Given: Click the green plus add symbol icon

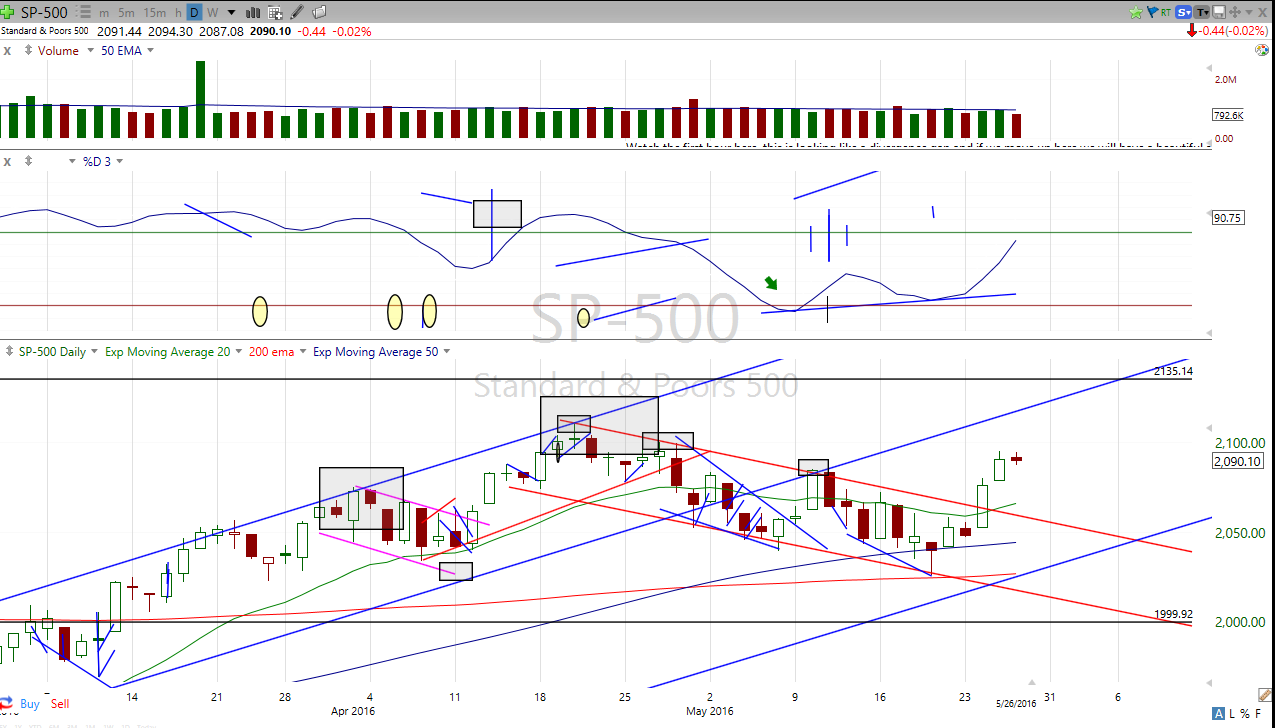Looking at the screenshot, I should tap(7, 12).
